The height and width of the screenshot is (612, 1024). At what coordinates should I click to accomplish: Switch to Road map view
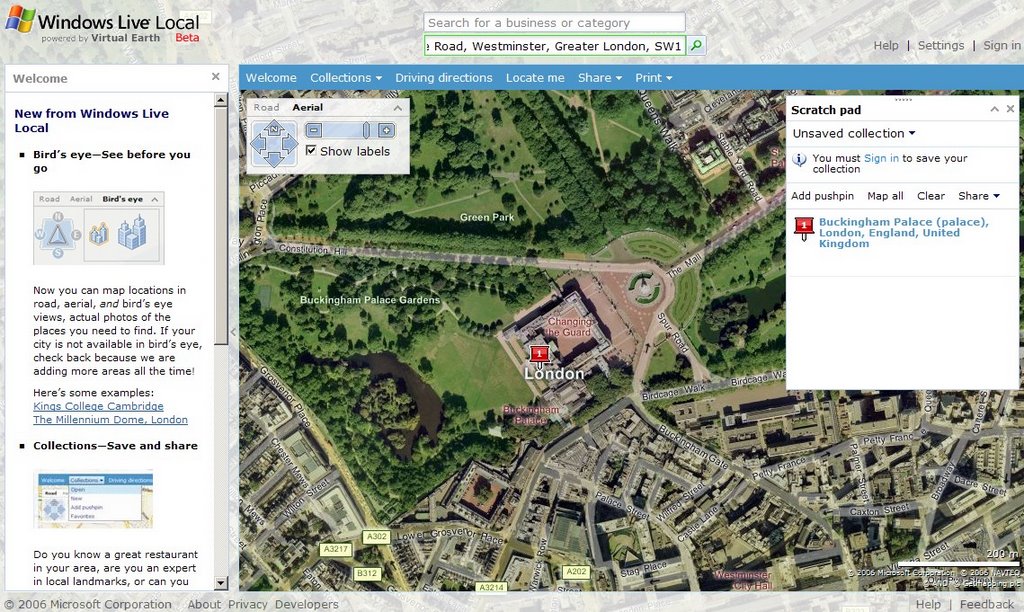click(266, 108)
